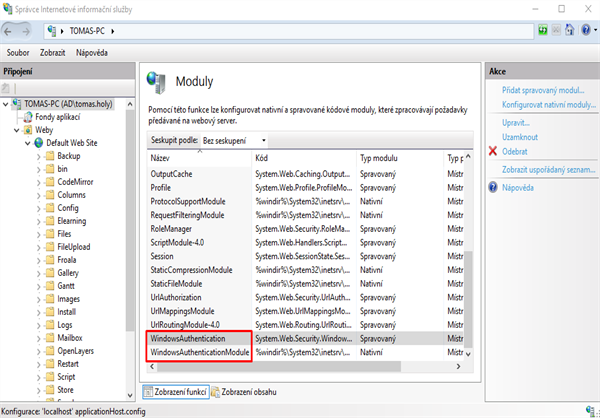Click the OpenLayers folder icon
This screenshot has width=600, height=418.
pos(50,351)
